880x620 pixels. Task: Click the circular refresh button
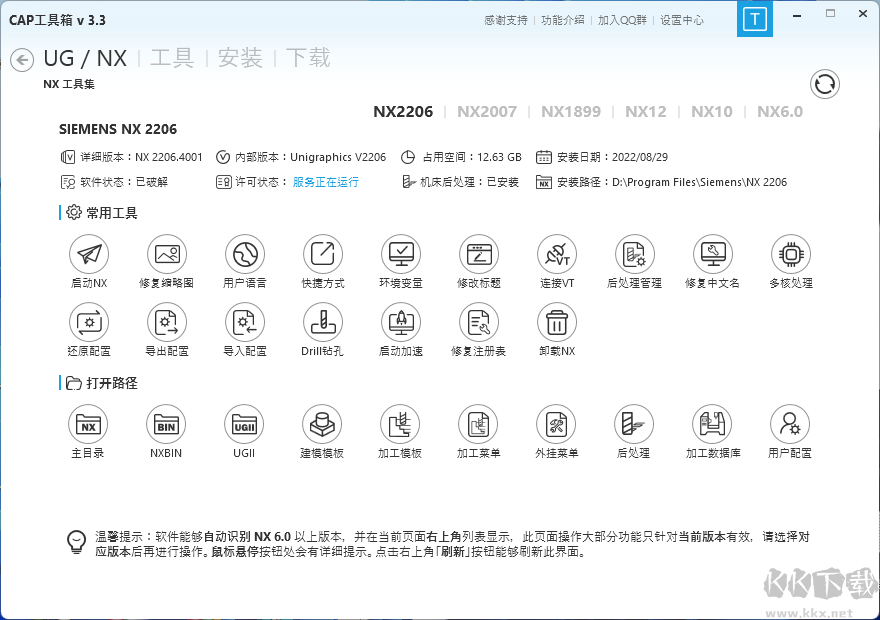825,84
